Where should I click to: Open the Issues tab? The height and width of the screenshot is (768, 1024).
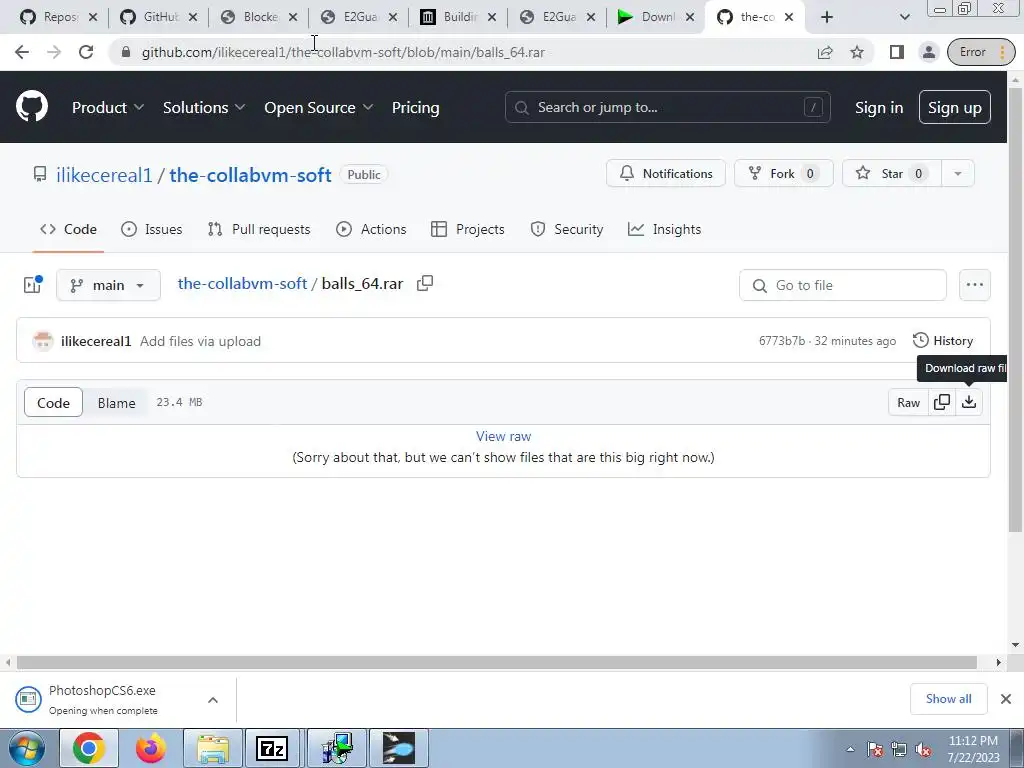[152, 229]
